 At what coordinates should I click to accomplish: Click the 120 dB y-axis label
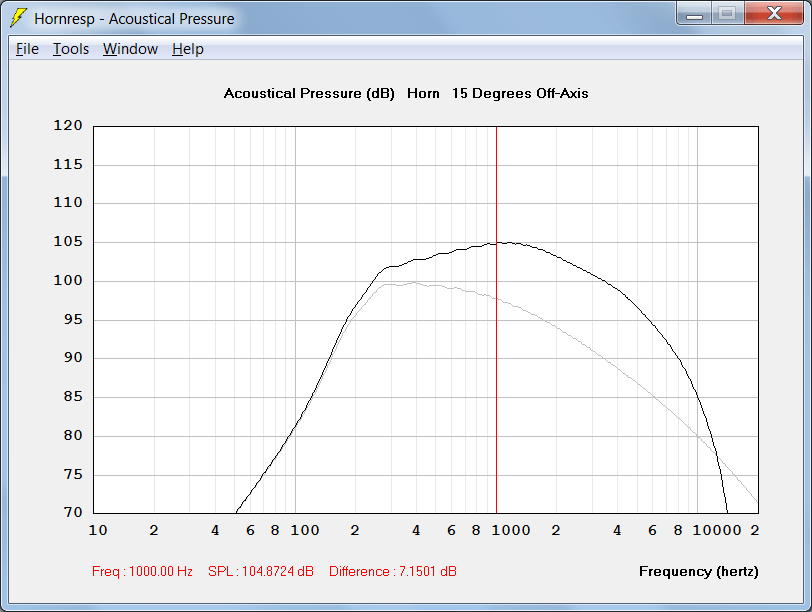coord(68,125)
